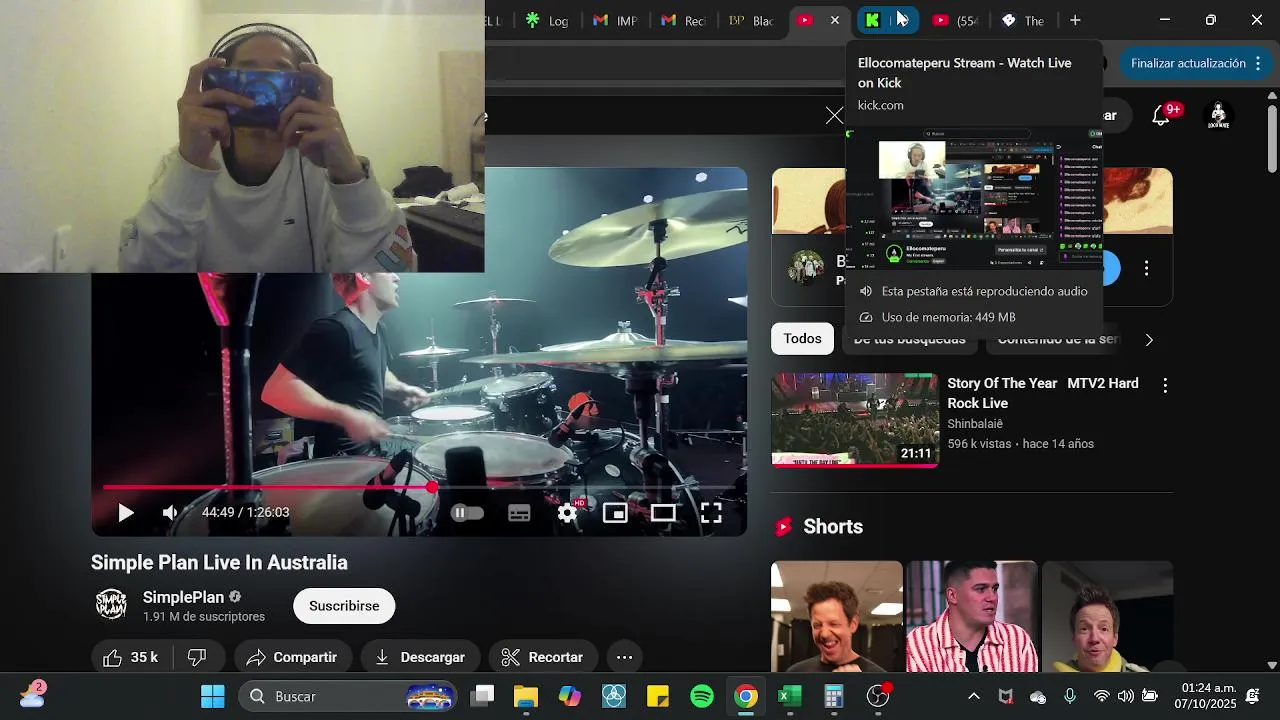Open video settings gear icon
The height and width of the screenshot is (720, 1280).
[x=568, y=513]
